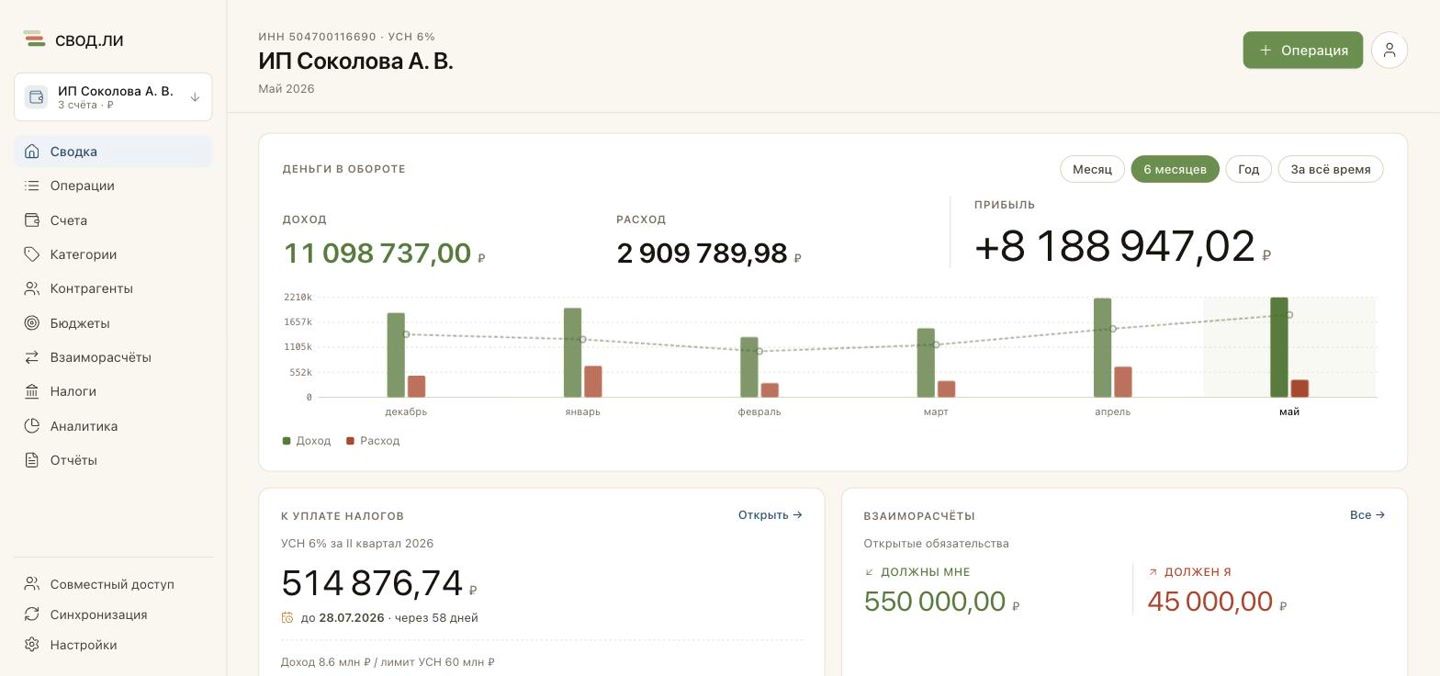The width and height of the screenshot is (1440, 676).
Task: Choose the За всё время period
Action: 1330,169
